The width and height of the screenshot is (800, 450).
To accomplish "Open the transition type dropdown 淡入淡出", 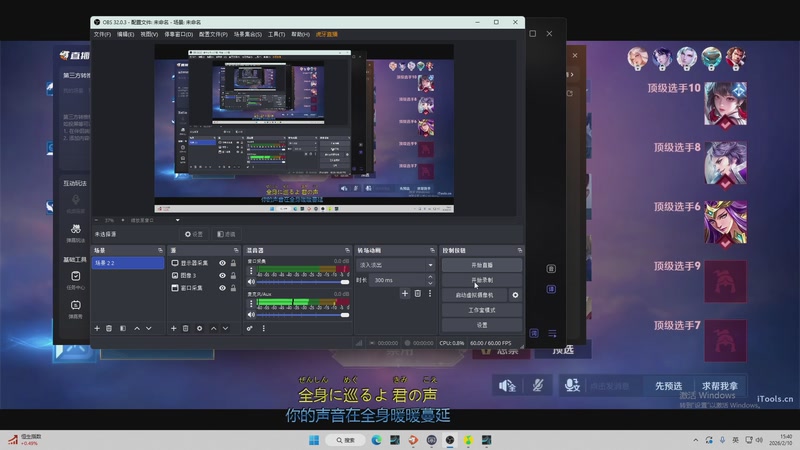I will point(396,265).
